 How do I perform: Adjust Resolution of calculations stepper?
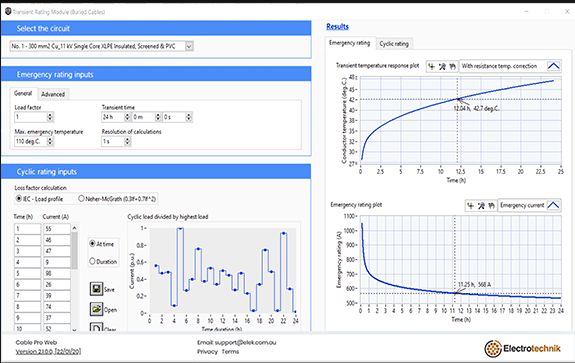[x=127, y=142]
